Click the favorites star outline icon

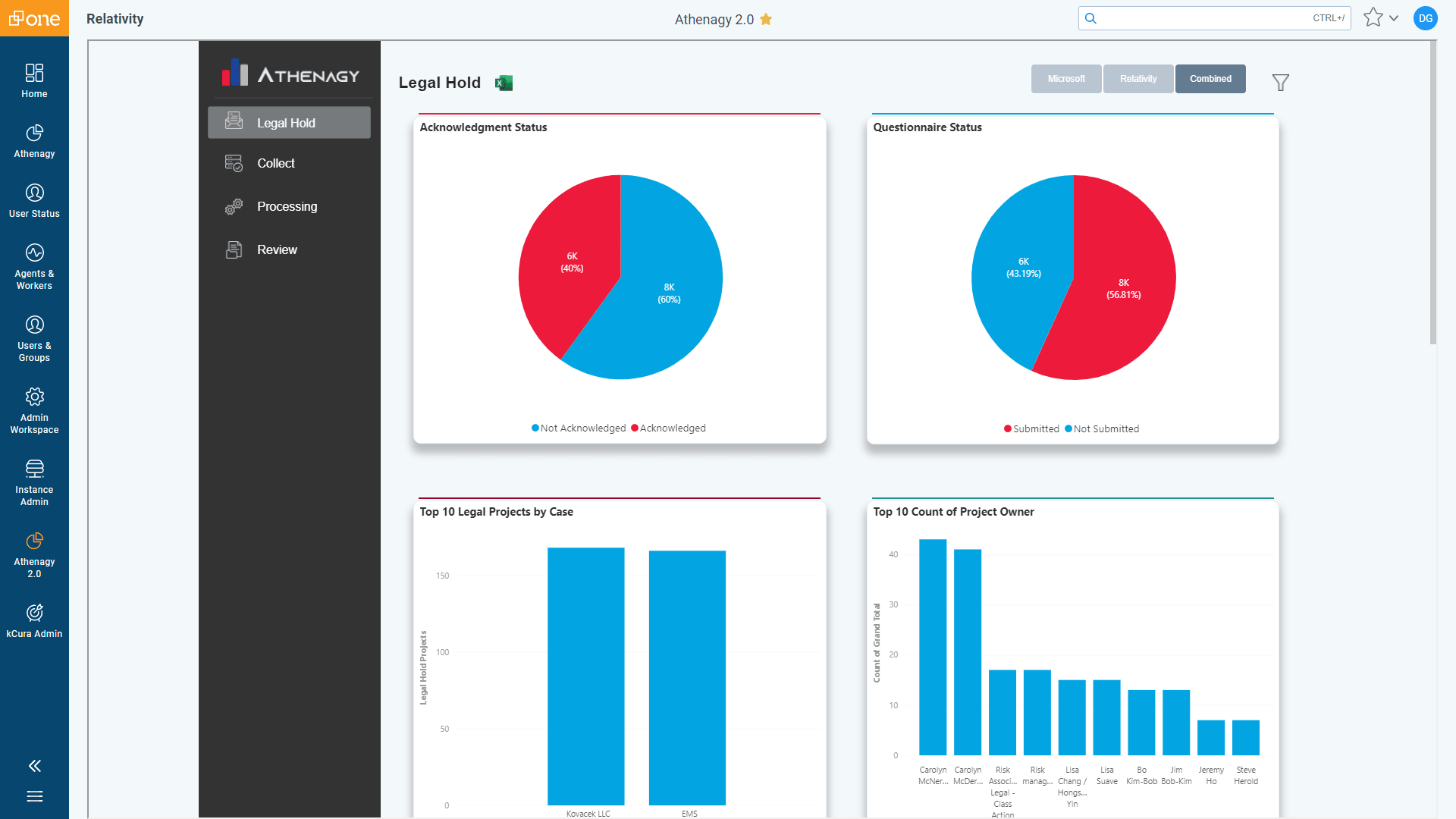pyautogui.click(x=1373, y=18)
